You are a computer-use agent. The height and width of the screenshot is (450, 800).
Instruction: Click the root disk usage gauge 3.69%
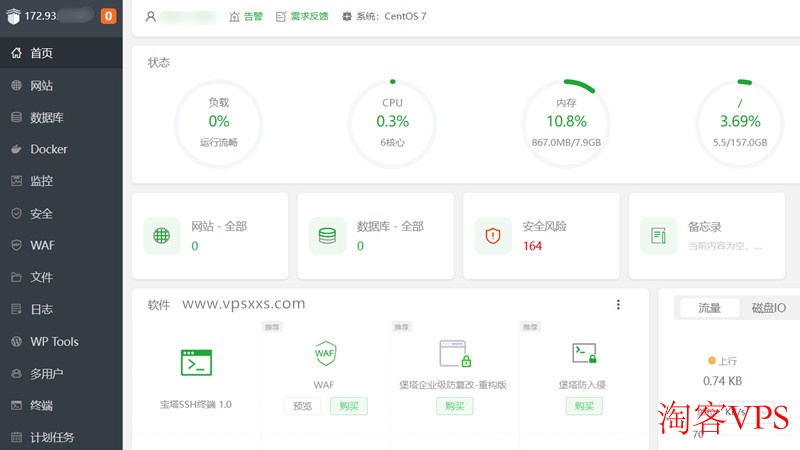[x=740, y=123]
